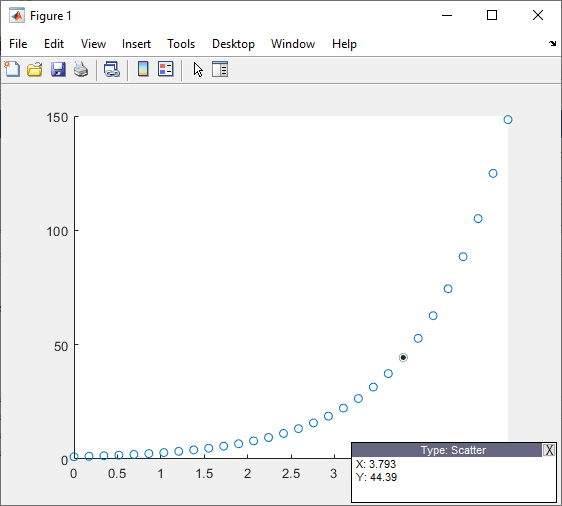The height and width of the screenshot is (506, 562).
Task: Select the Edit Plot arrow tool
Action: [x=198, y=69]
